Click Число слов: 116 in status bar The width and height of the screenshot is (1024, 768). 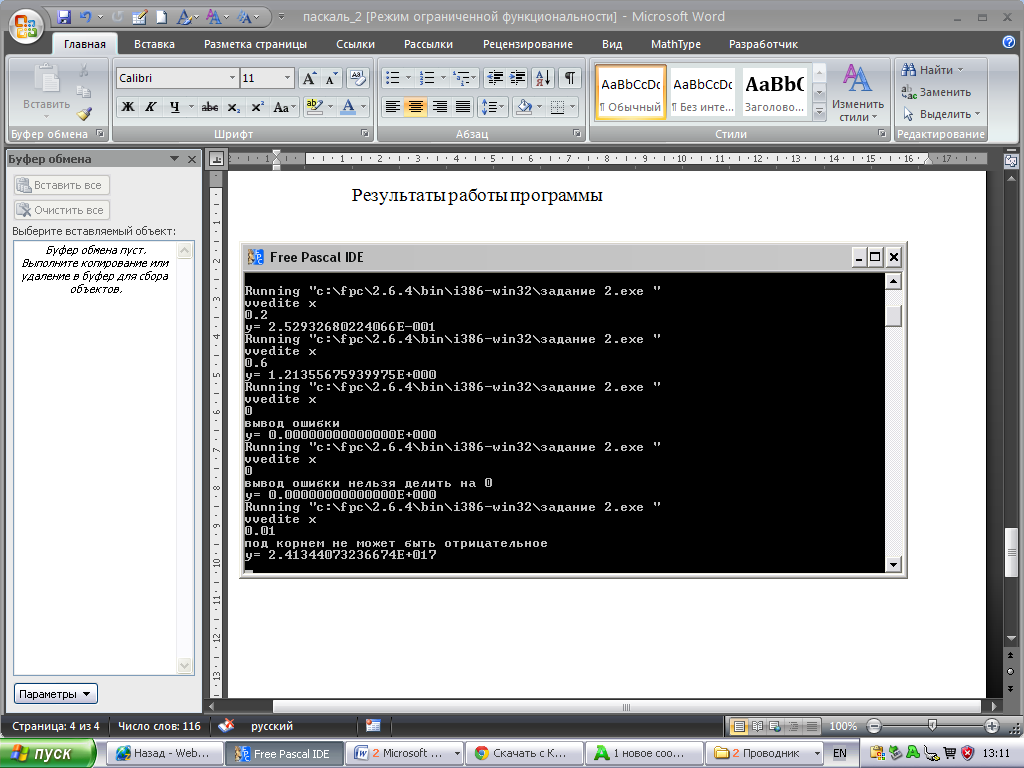[x=159, y=726]
